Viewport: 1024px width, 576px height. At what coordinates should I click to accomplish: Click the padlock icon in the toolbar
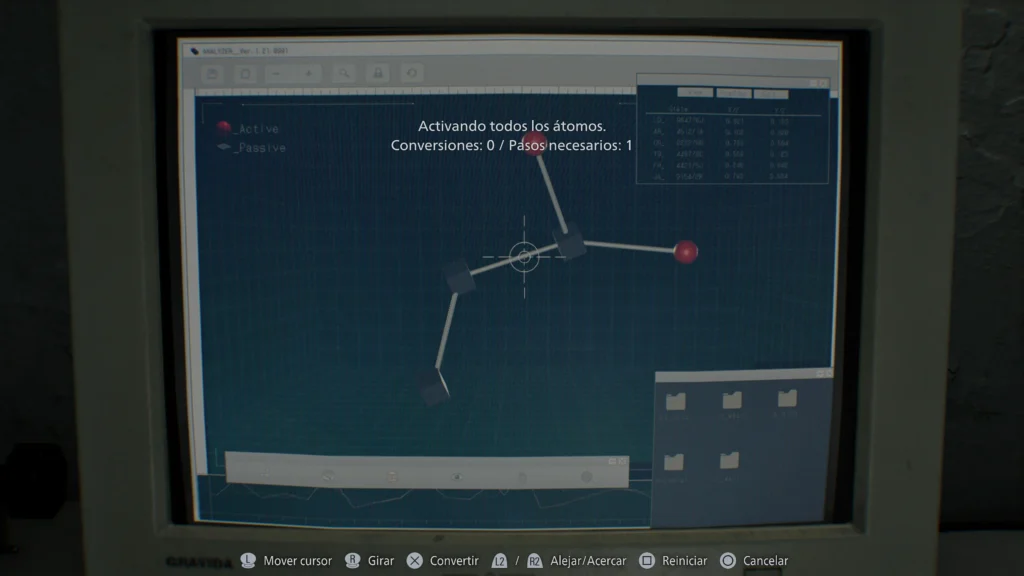pyautogui.click(x=378, y=73)
